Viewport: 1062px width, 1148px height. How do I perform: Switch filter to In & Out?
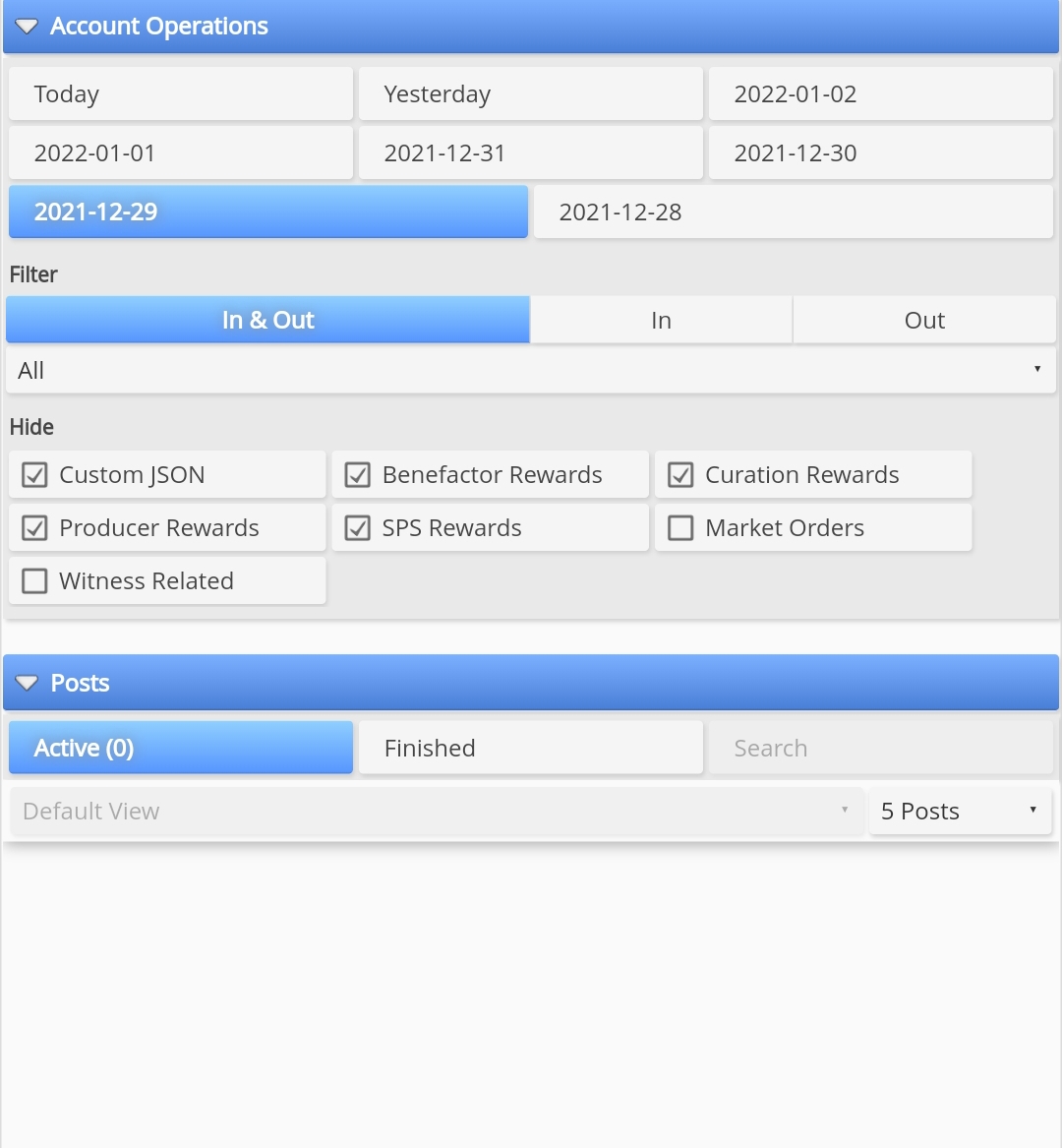(x=267, y=320)
